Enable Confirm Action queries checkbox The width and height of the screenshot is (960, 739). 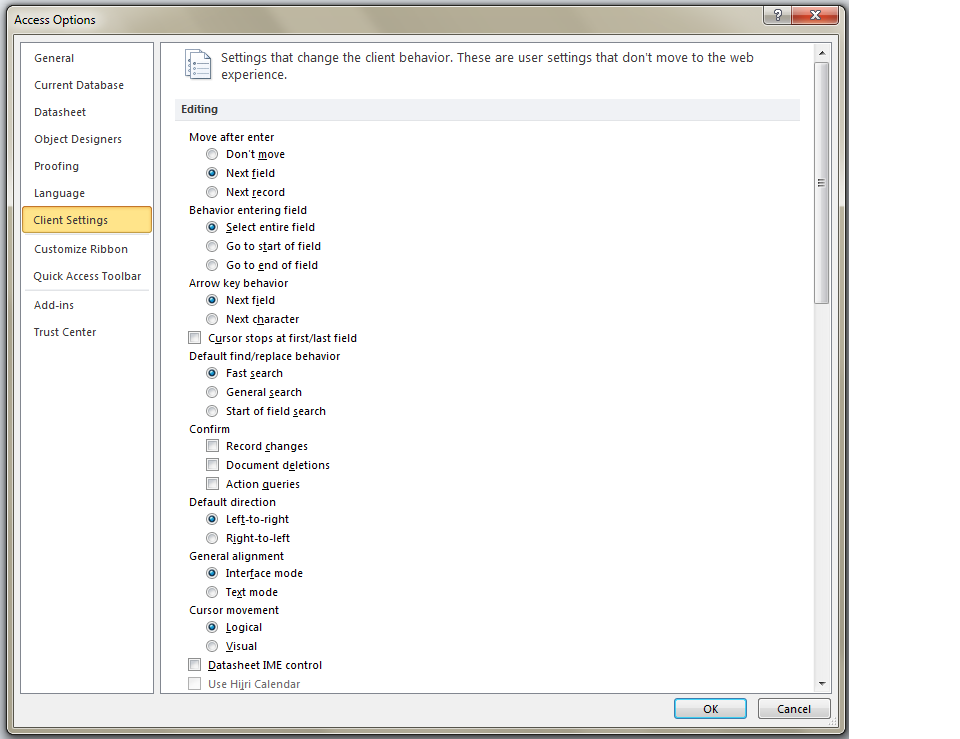click(x=212, y=484)
